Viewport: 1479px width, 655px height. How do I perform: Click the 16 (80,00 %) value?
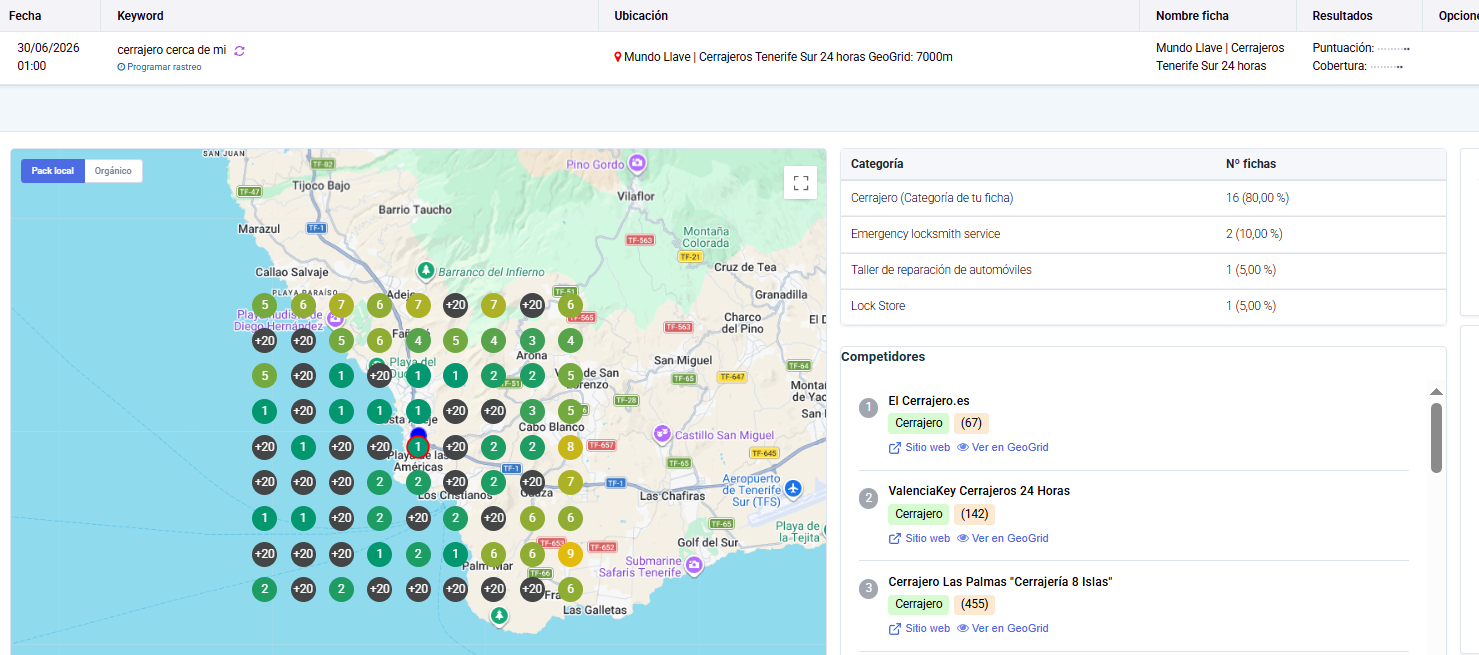[x=1257, y=198]
